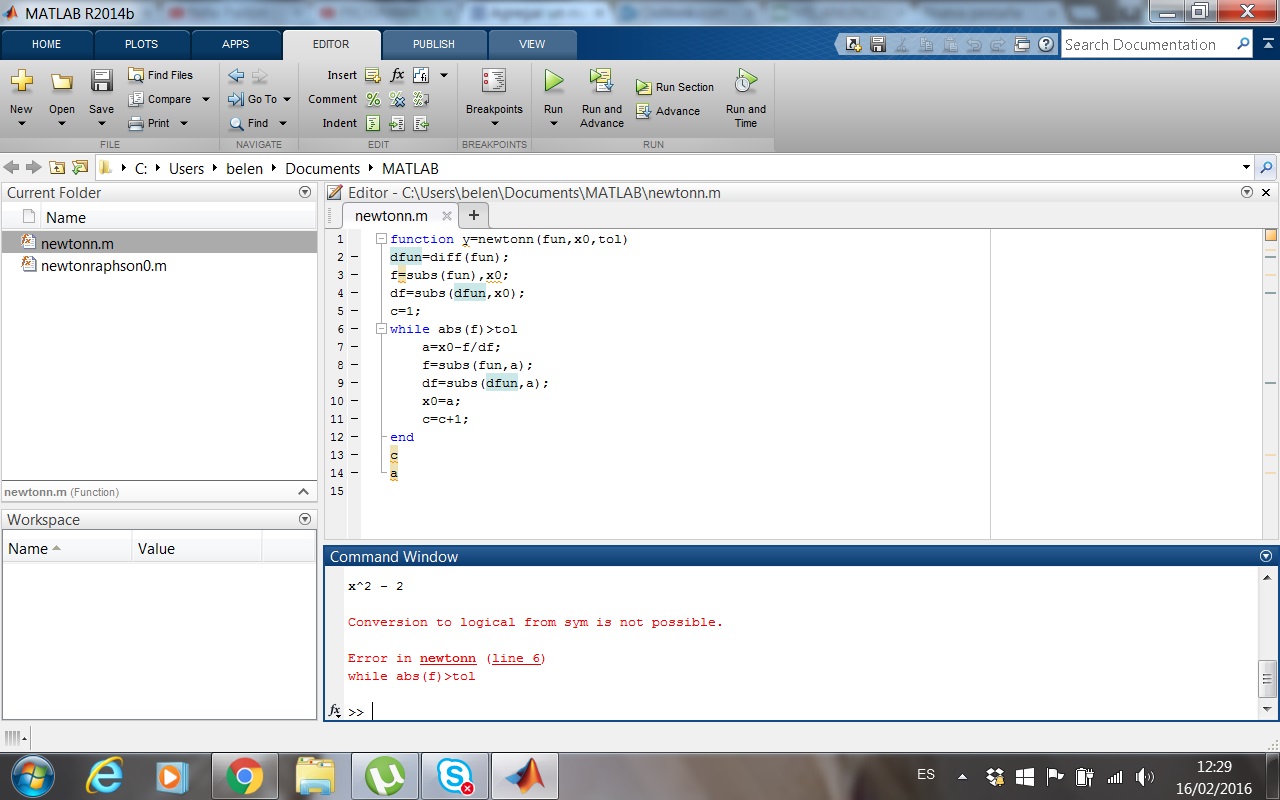
Task: Click the Save floppy disk icon
Action: [101, 81]
